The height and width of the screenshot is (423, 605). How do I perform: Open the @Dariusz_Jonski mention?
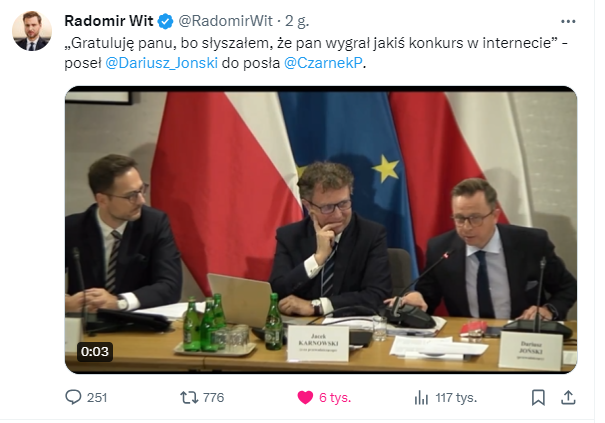[x=162, y=63]
